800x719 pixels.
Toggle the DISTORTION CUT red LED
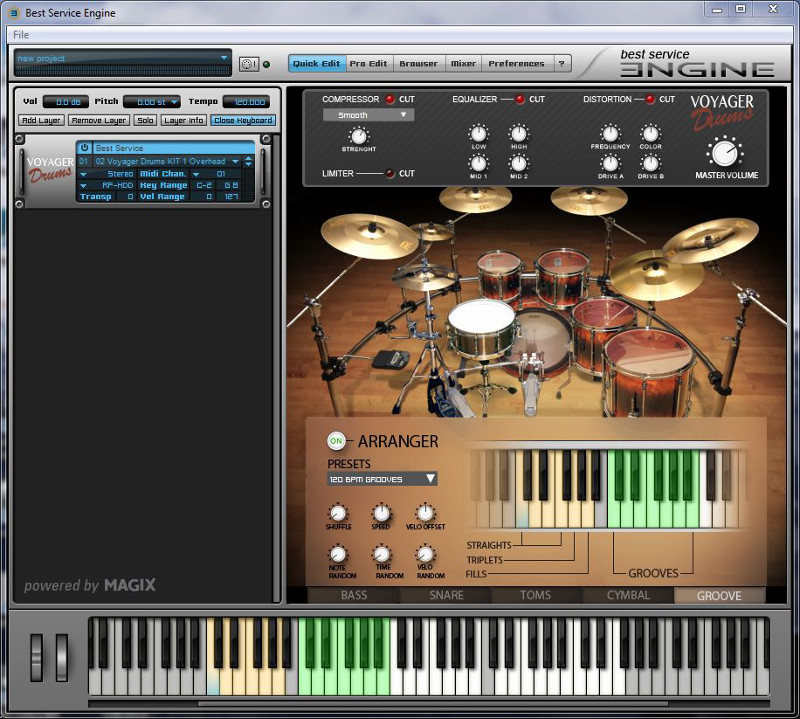coord(650,100)
